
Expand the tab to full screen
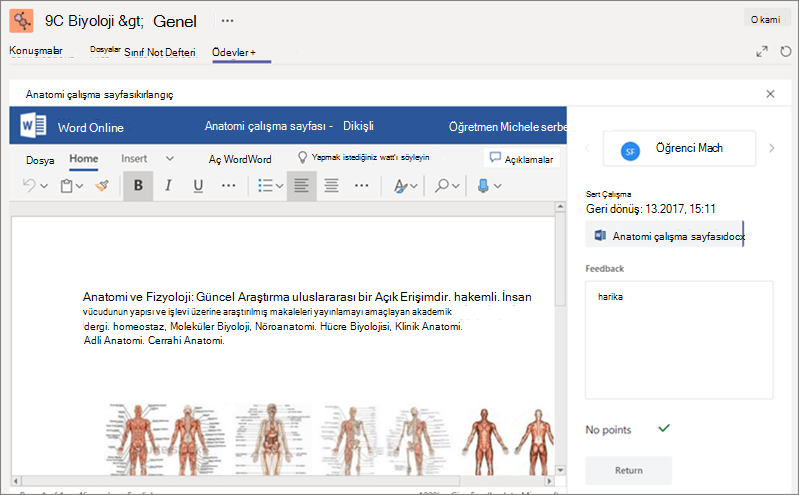762,51
